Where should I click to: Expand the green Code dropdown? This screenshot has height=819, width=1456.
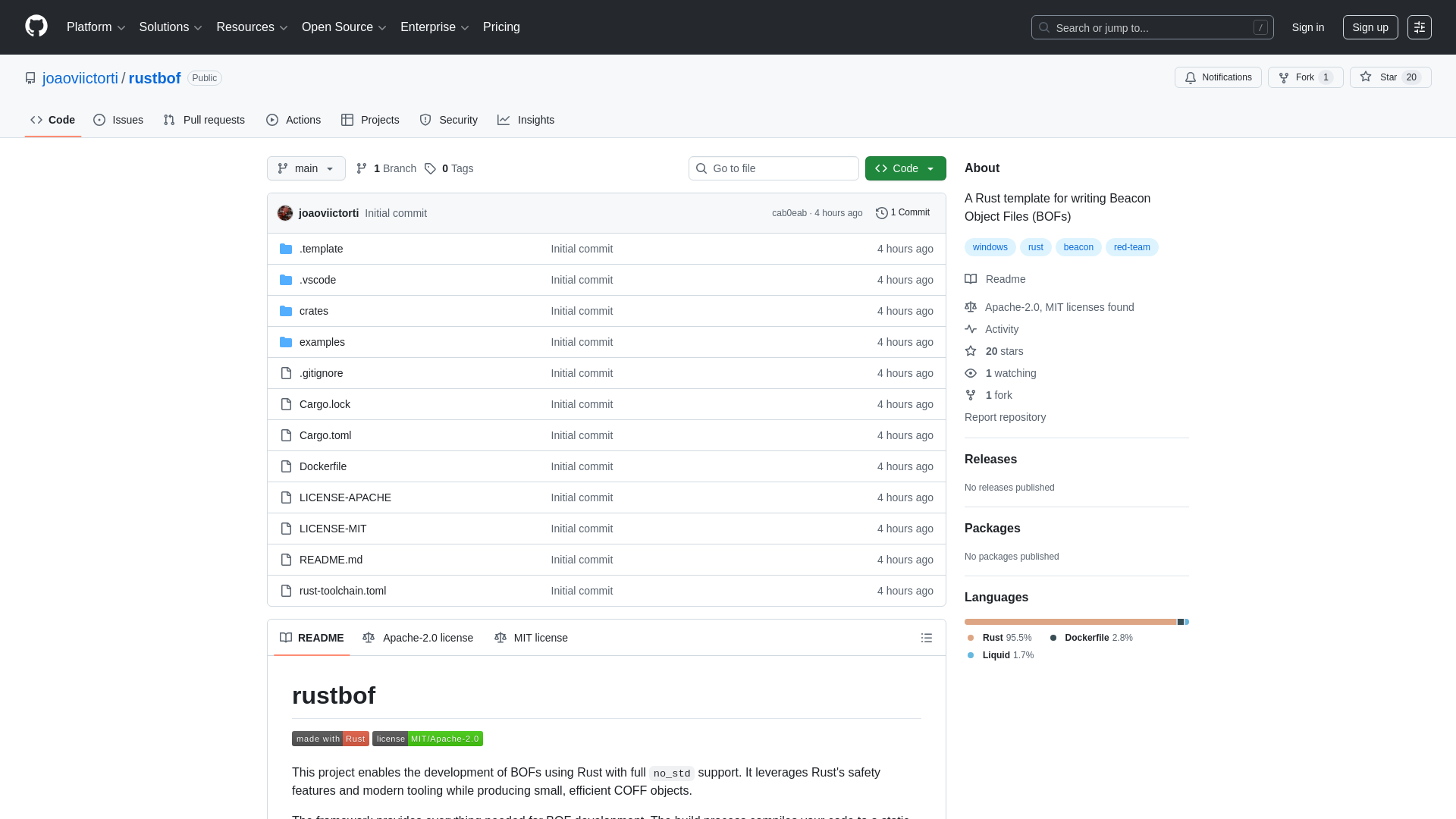click(x=905, y=168)
